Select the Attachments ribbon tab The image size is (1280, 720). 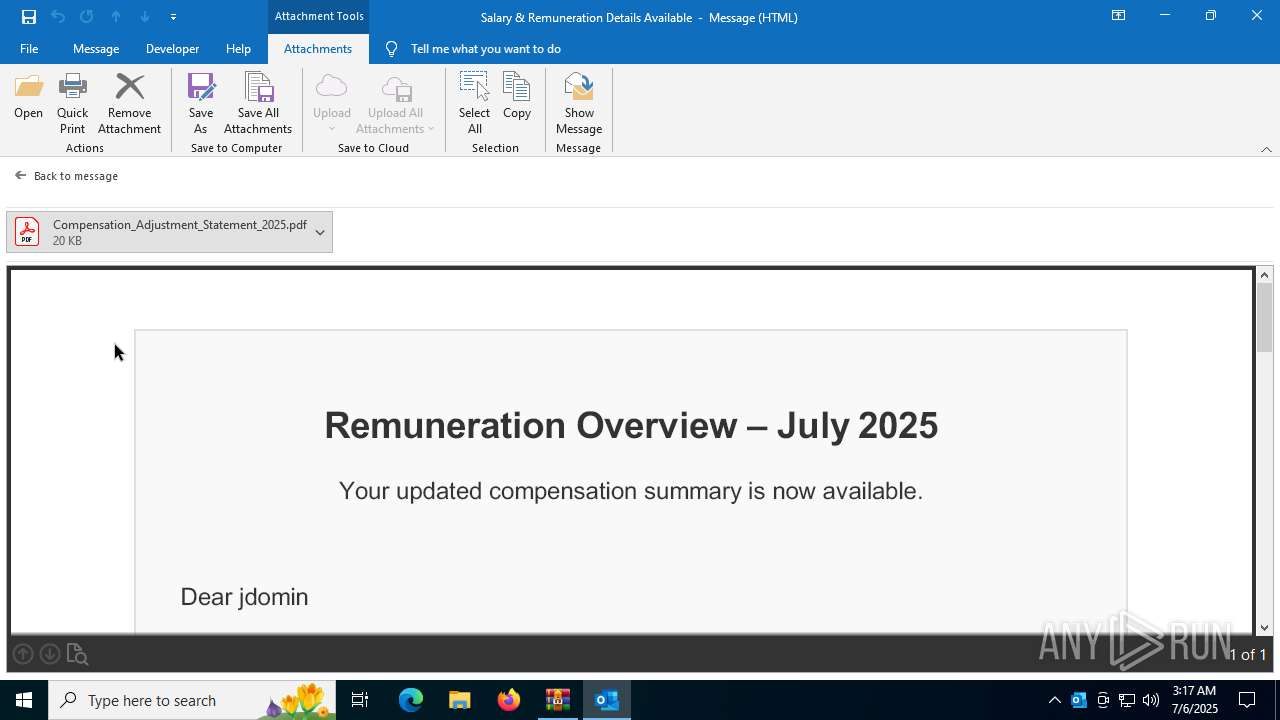click(x=318, y=49)
